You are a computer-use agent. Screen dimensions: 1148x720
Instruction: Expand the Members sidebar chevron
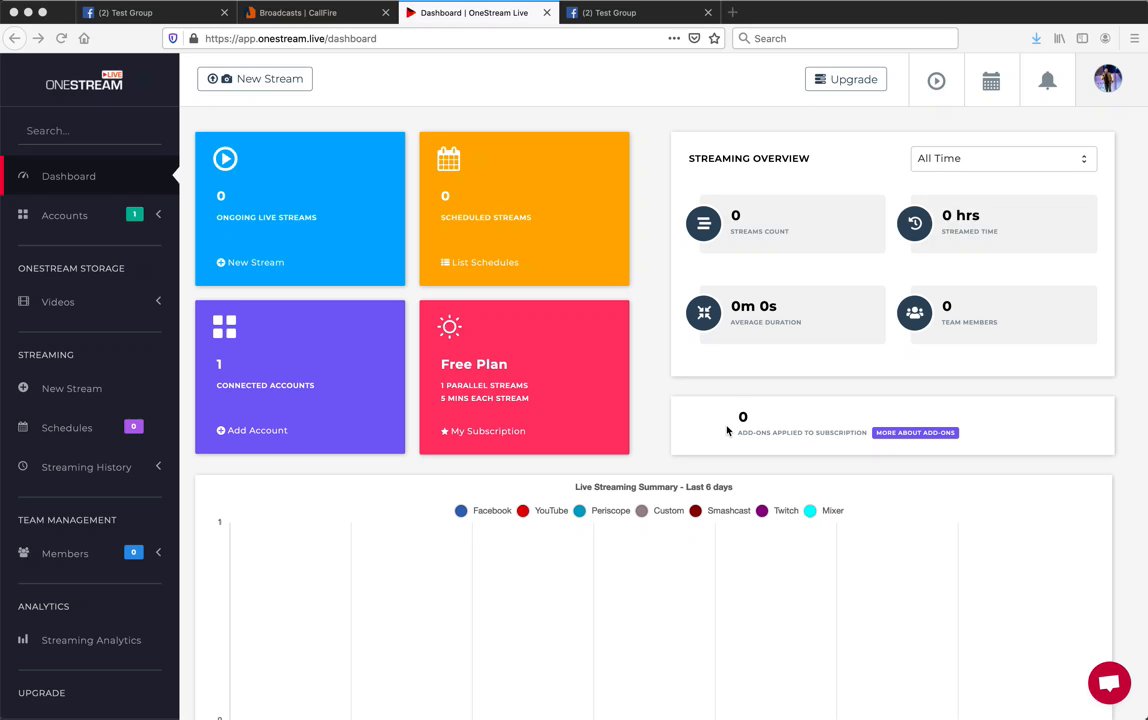(159, 552)
